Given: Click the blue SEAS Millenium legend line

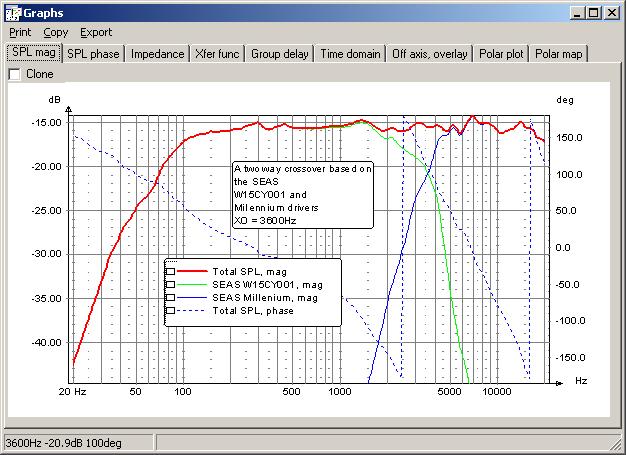Looking at the screenshot, I should [192, 297].
